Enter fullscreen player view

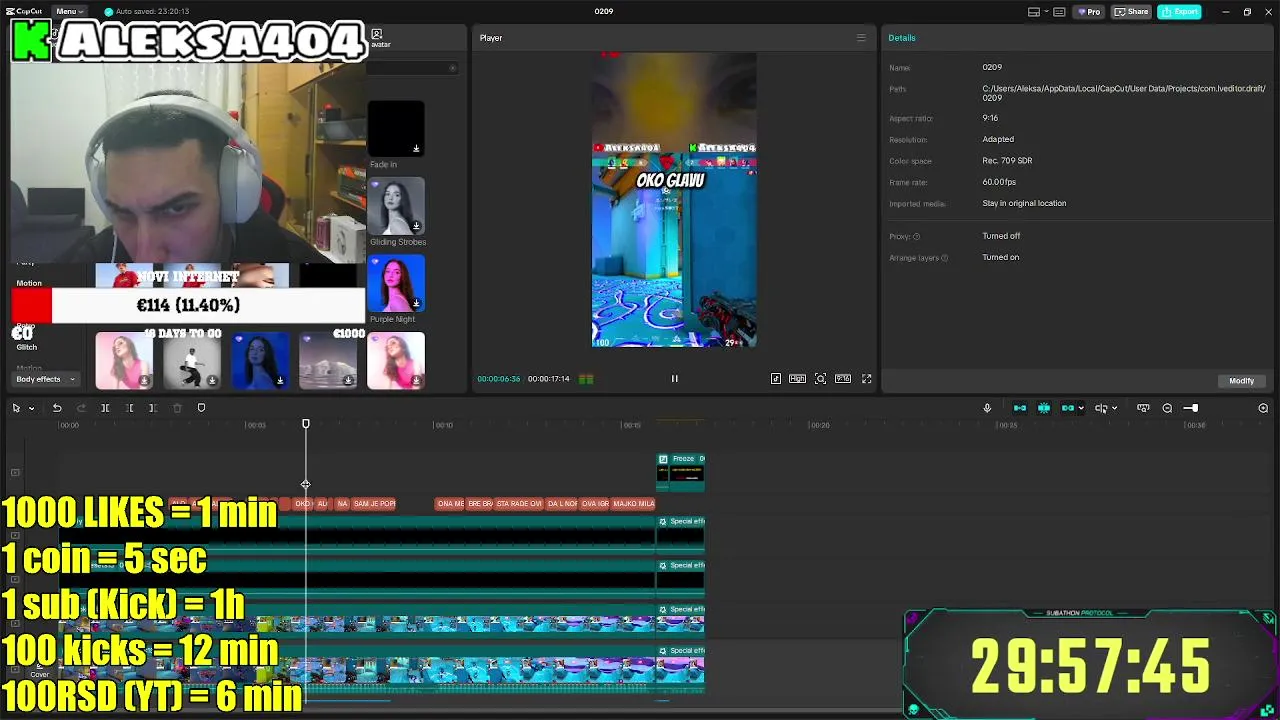(x=867, y=379)
